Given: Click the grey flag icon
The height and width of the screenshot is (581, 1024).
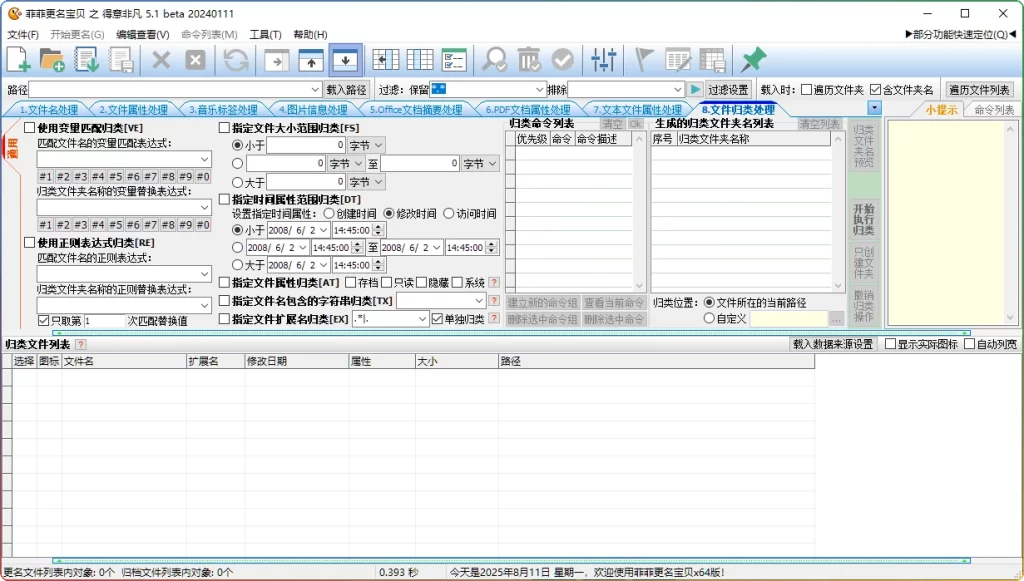Looking at the screenshot, I should coord(644,59).
